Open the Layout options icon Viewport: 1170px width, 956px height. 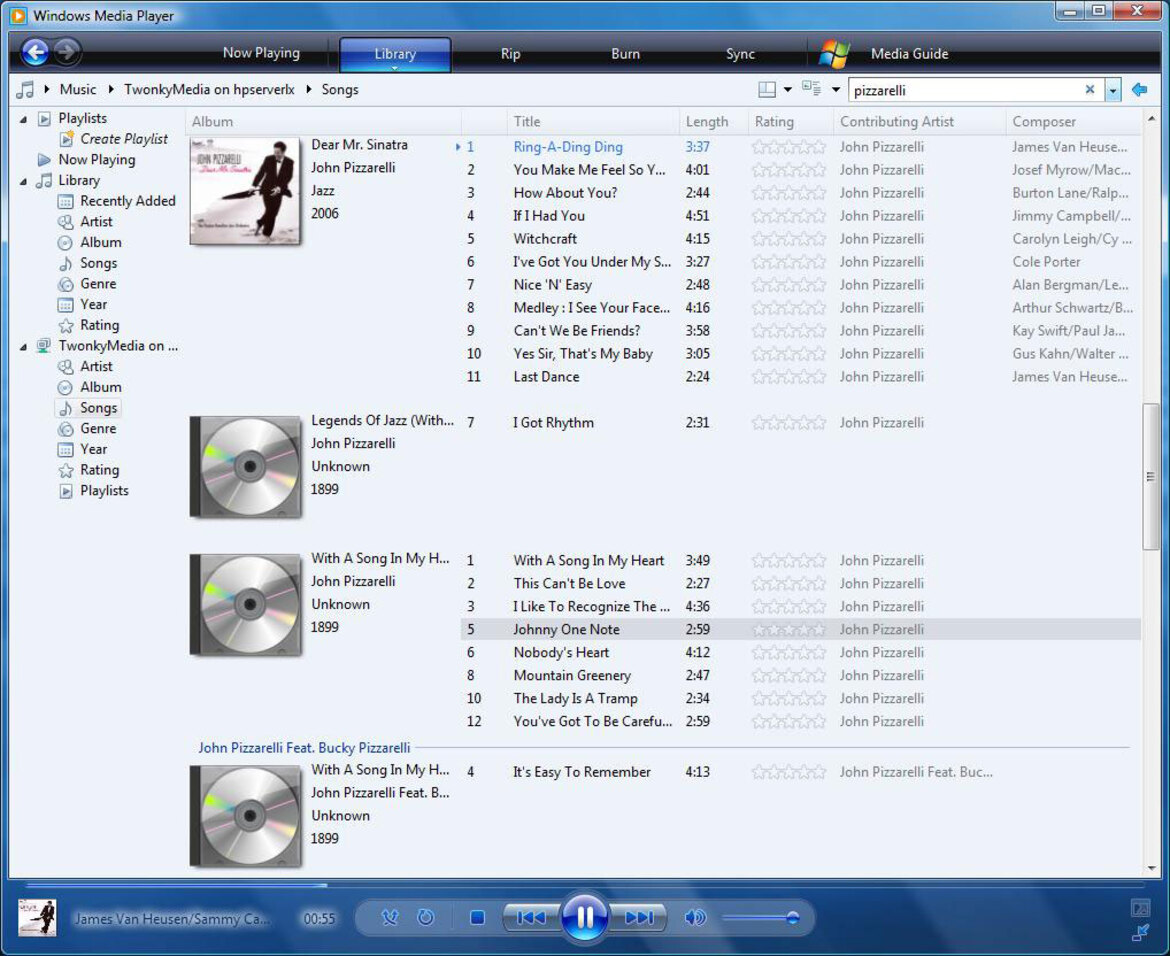click(766, 90)
